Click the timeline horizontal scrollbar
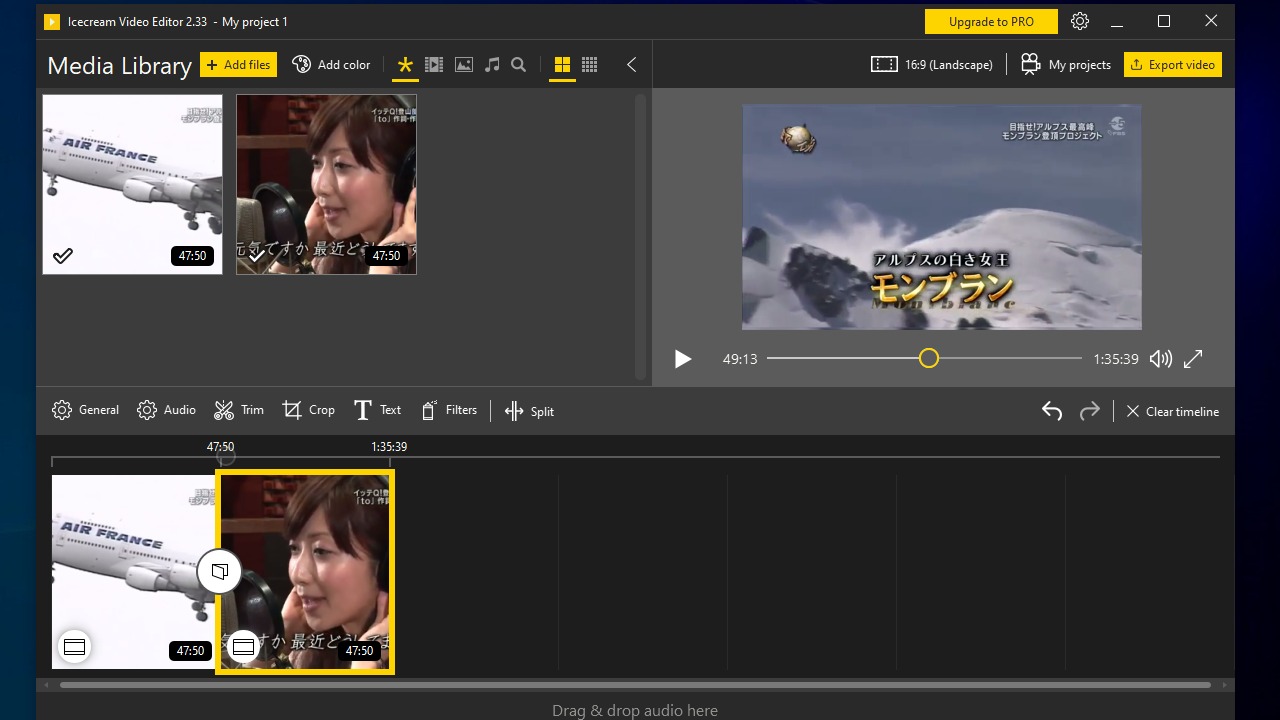The width and height of the screenshot is (1280, 720). [x=635, y=685]
